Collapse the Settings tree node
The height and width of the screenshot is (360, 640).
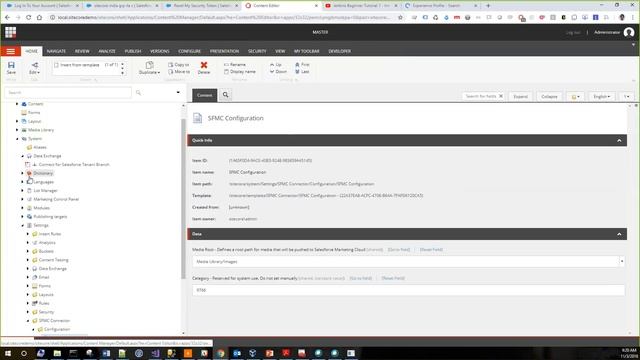[x=22, y=225]
